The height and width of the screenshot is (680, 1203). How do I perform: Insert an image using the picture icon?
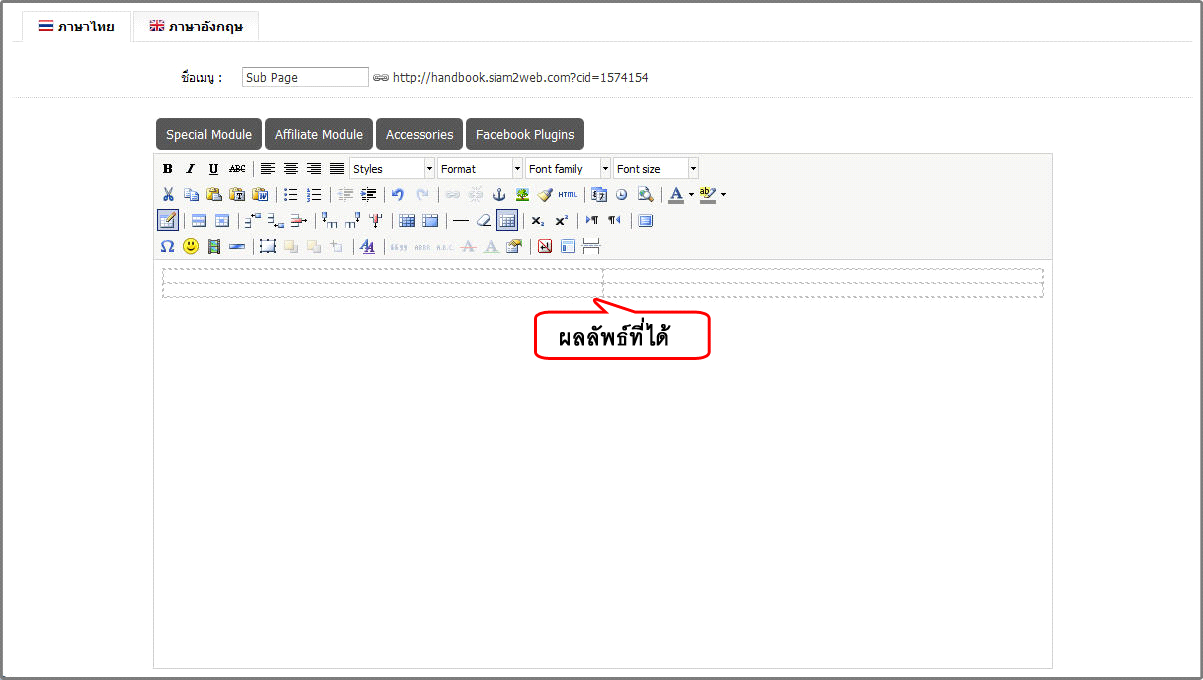[x=522, y=195]
